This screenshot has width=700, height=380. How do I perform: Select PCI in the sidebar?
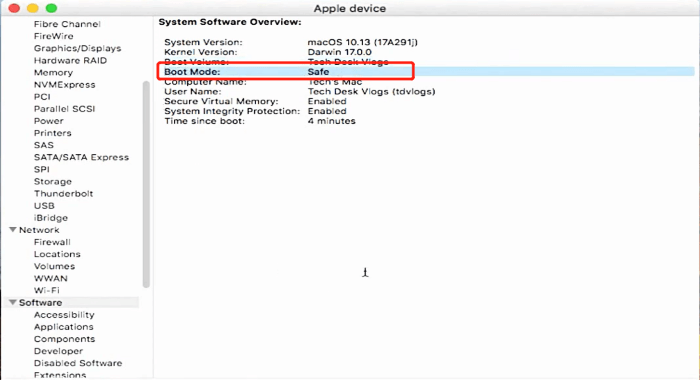pos(42,96)
